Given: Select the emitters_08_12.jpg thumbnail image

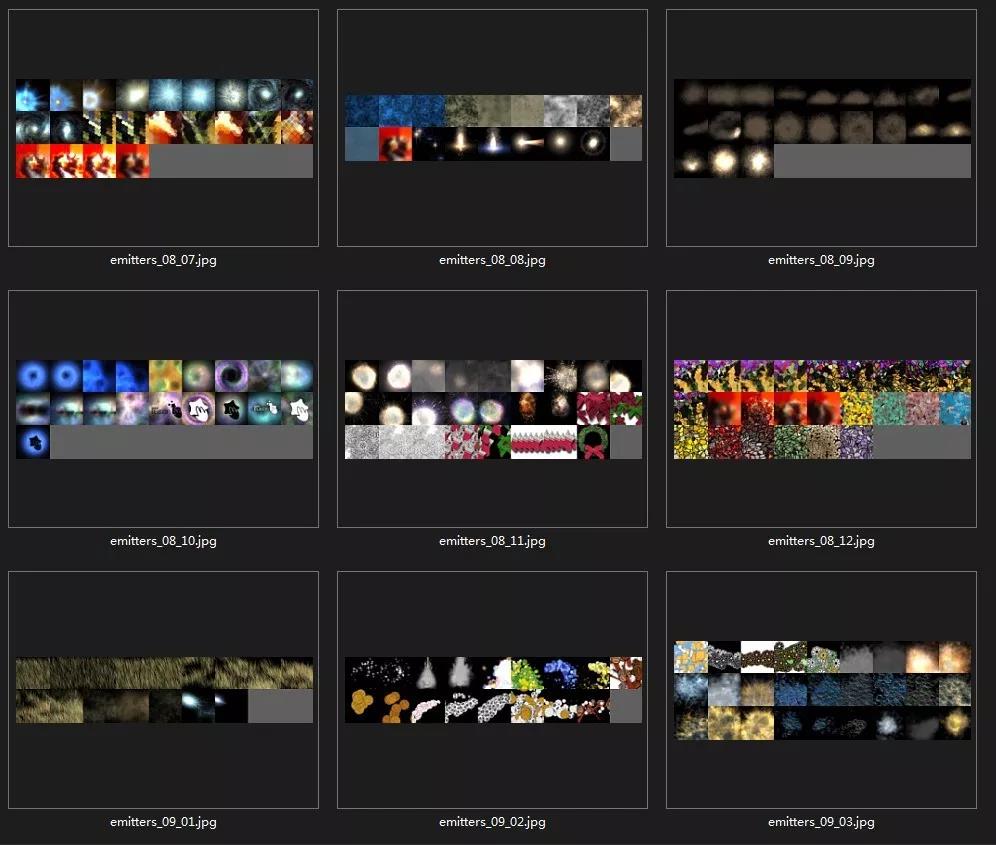Looking at the screenshot, I should (822, 409).
